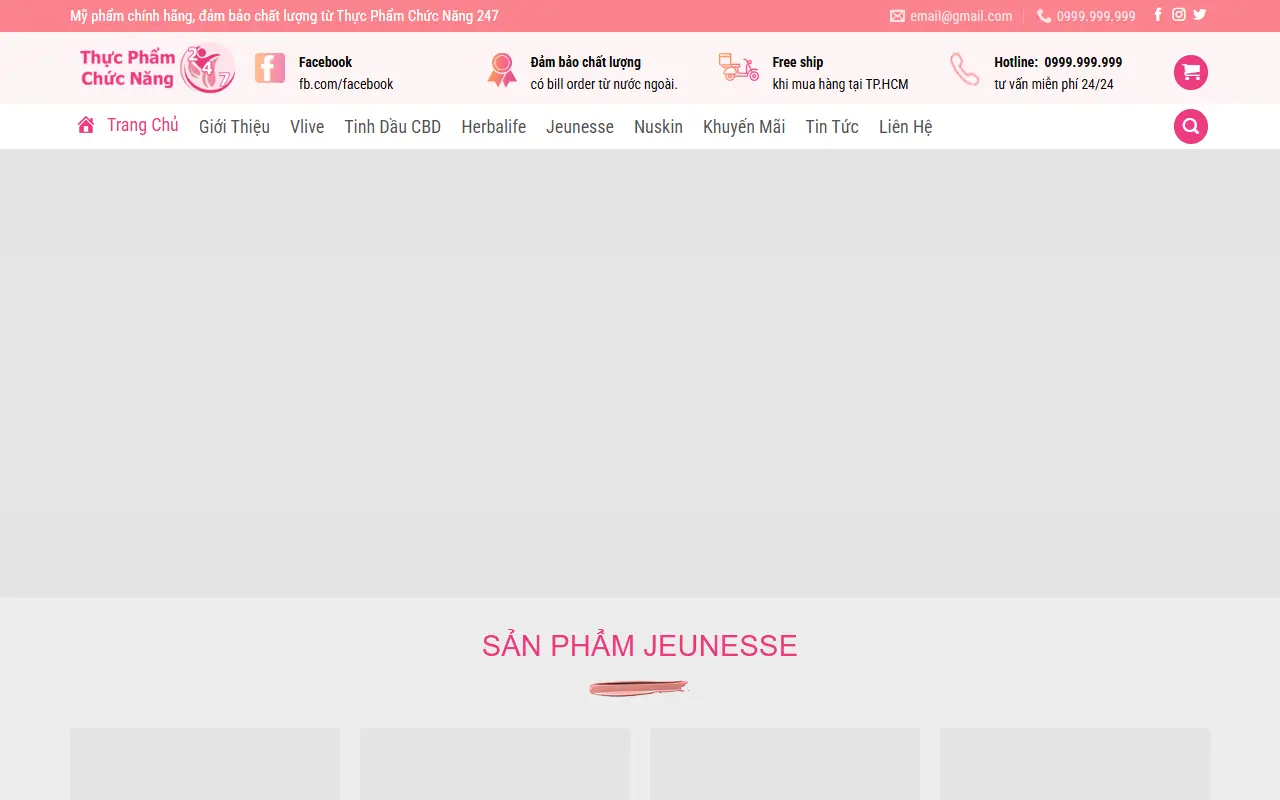
Task: Go to Trang Chủ menu item
Action: [x=142, y=125]
